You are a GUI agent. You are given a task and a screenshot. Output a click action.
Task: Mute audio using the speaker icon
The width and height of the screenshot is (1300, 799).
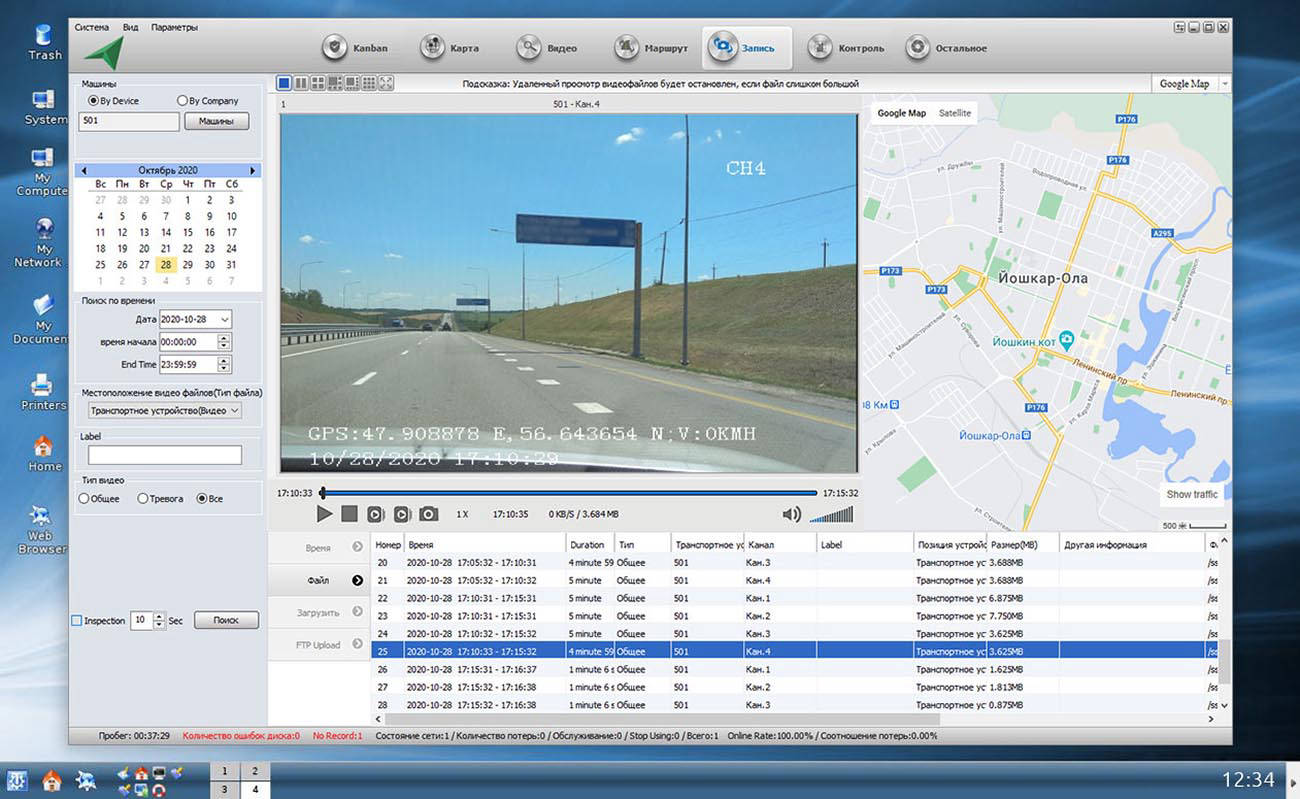point(791,514)
